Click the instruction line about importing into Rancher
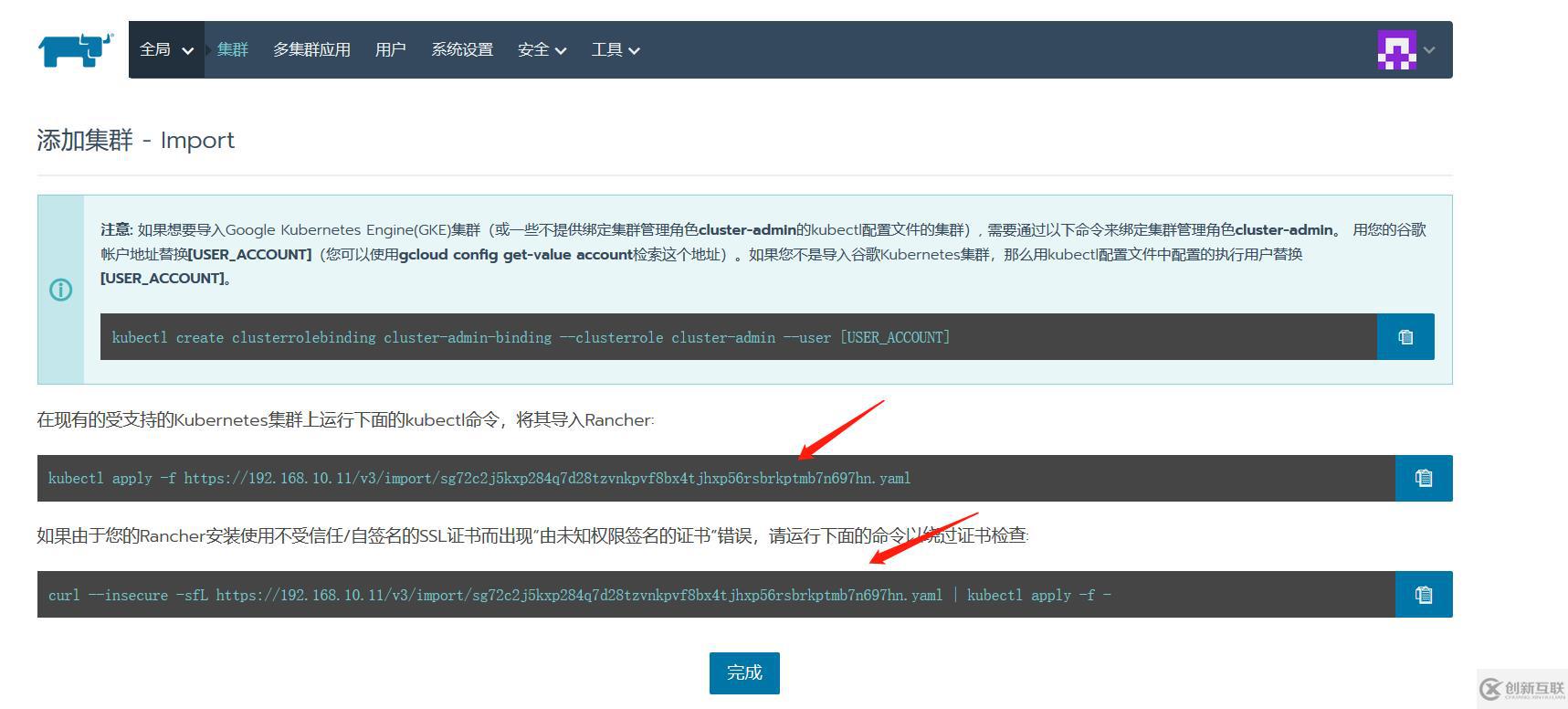Image resolution: width=1568 pixels, height=709 pixels. (x=345, y=420)
